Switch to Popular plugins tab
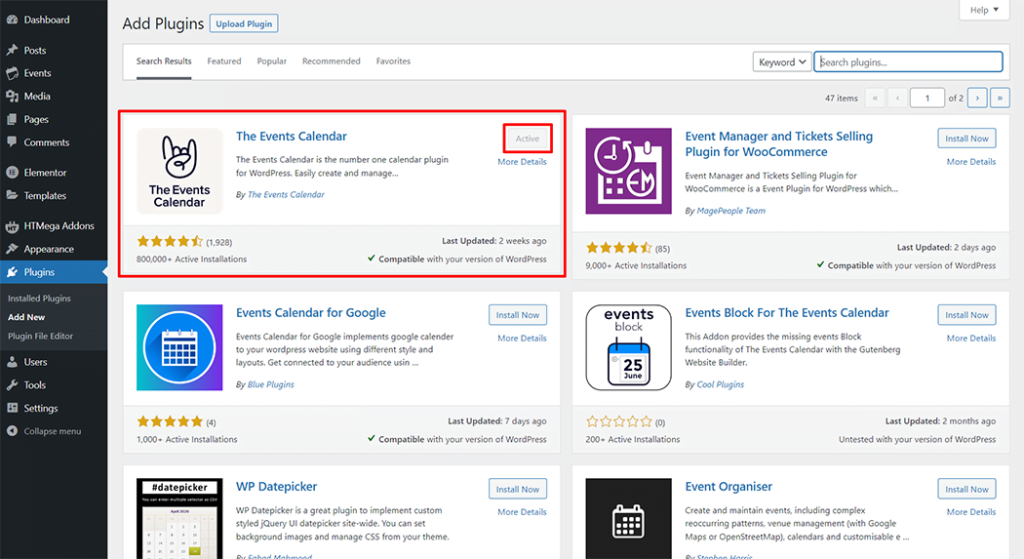 [x=272, y=61]
